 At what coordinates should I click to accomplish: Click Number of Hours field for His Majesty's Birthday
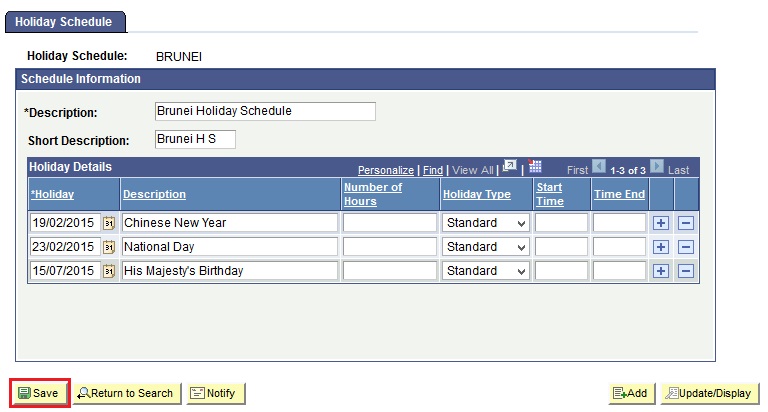[x=390, y=271]
